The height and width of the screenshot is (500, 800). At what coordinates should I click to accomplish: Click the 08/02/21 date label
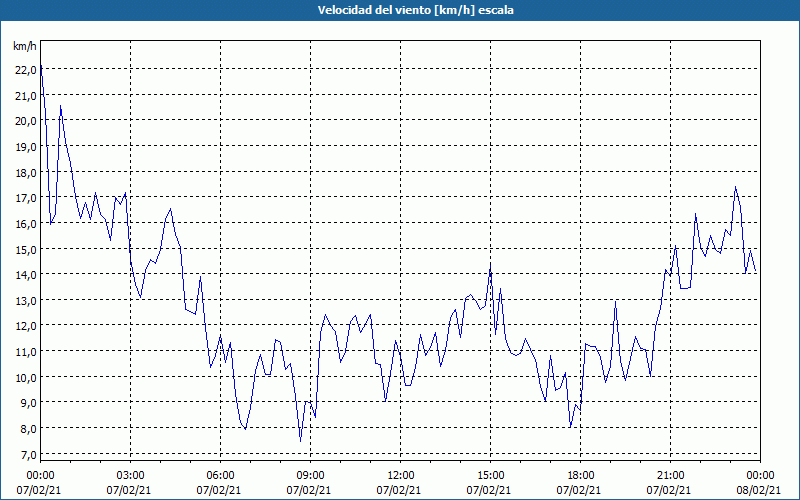pyautogui.click(x=759, y=490)
